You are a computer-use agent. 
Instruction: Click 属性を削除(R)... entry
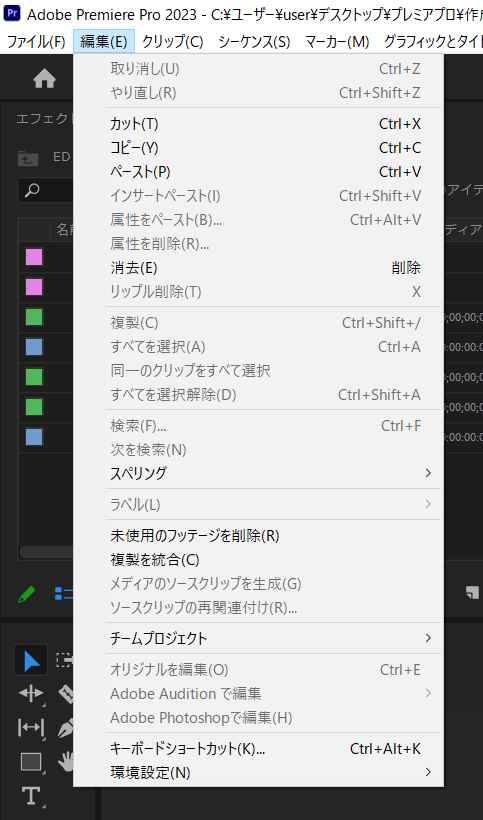point(259,244)
